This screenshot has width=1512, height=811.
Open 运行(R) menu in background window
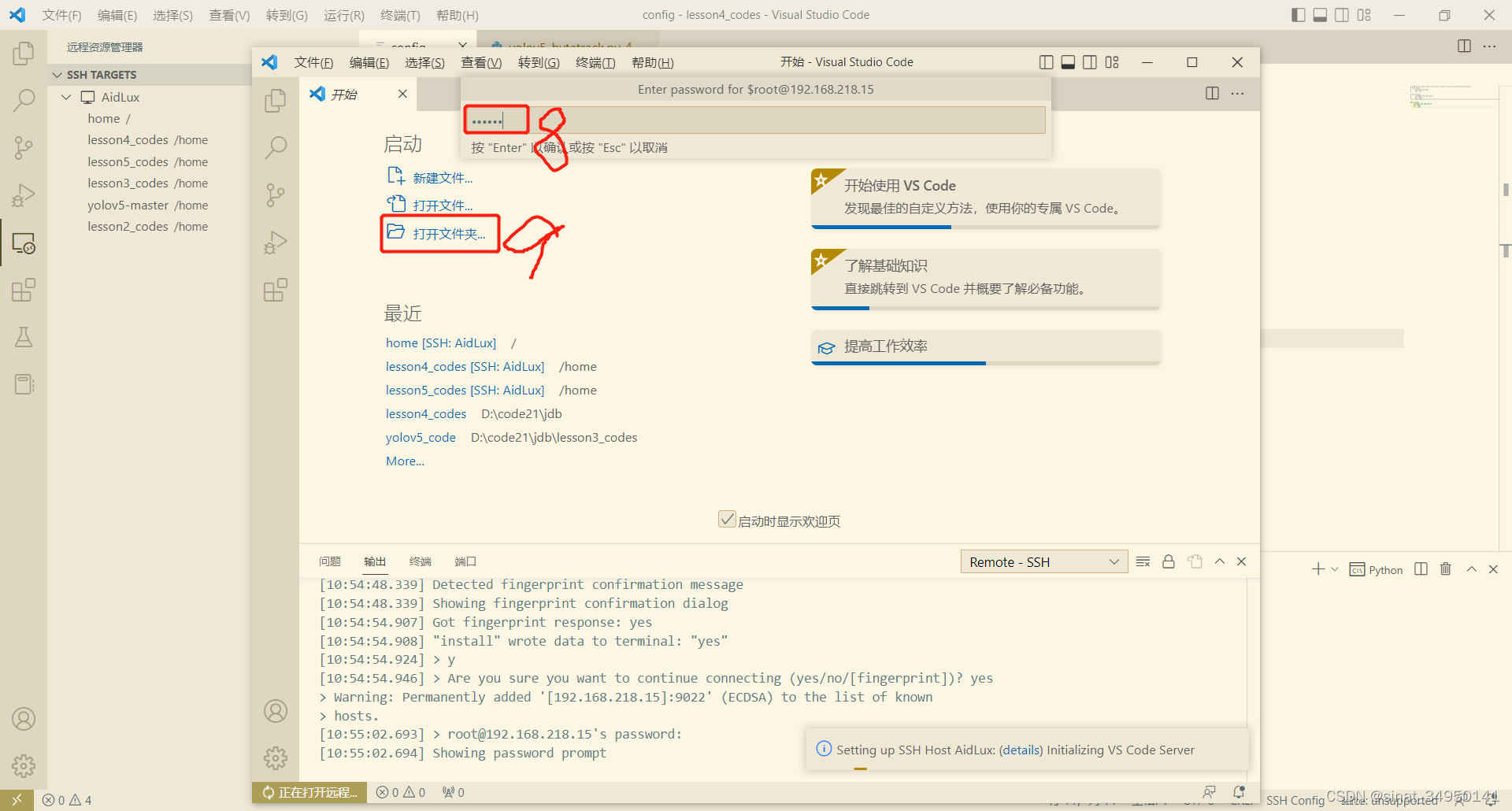[x=344, y=15]
